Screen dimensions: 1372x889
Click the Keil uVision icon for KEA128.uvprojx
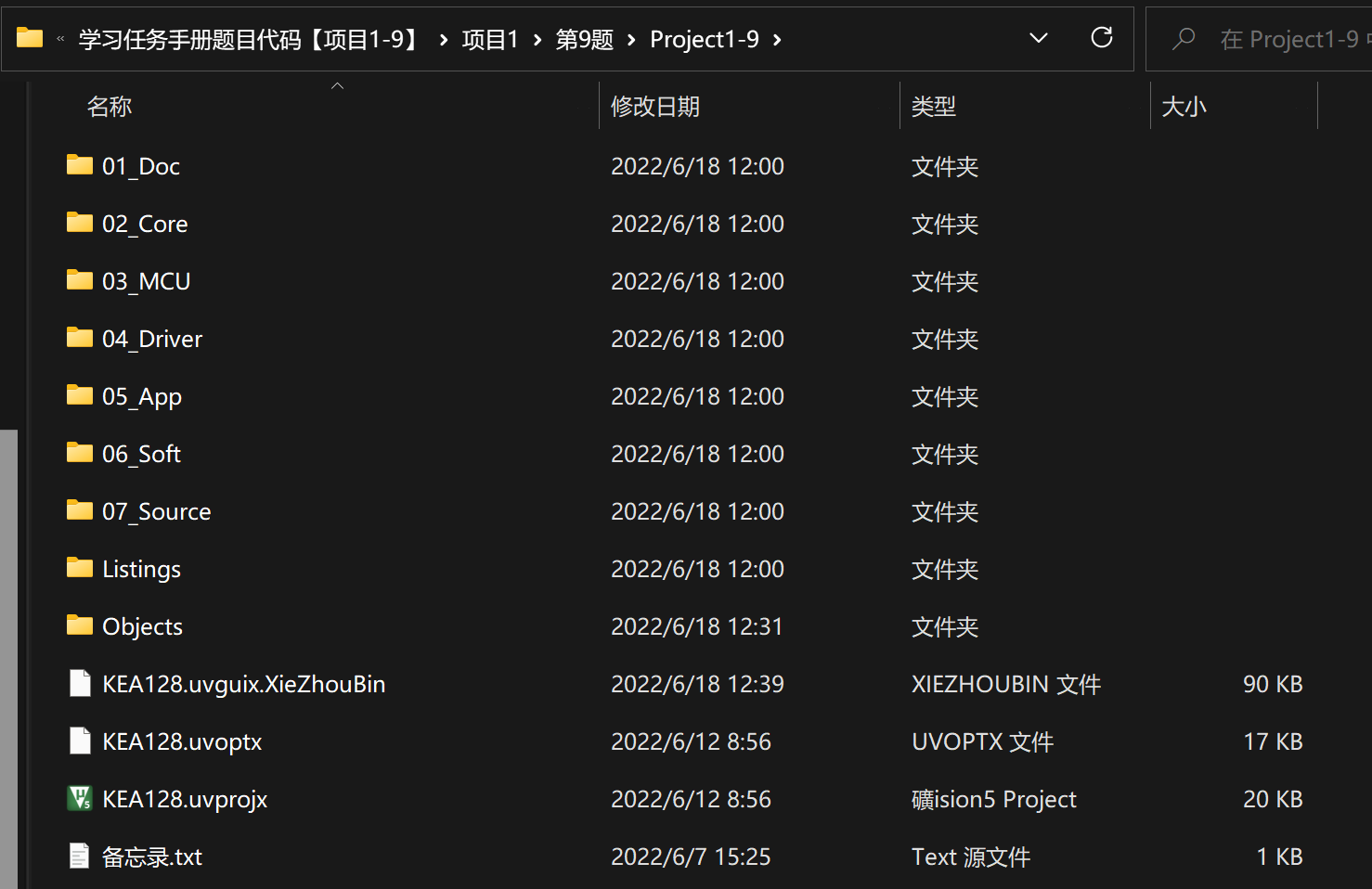(x=80, y=799)
